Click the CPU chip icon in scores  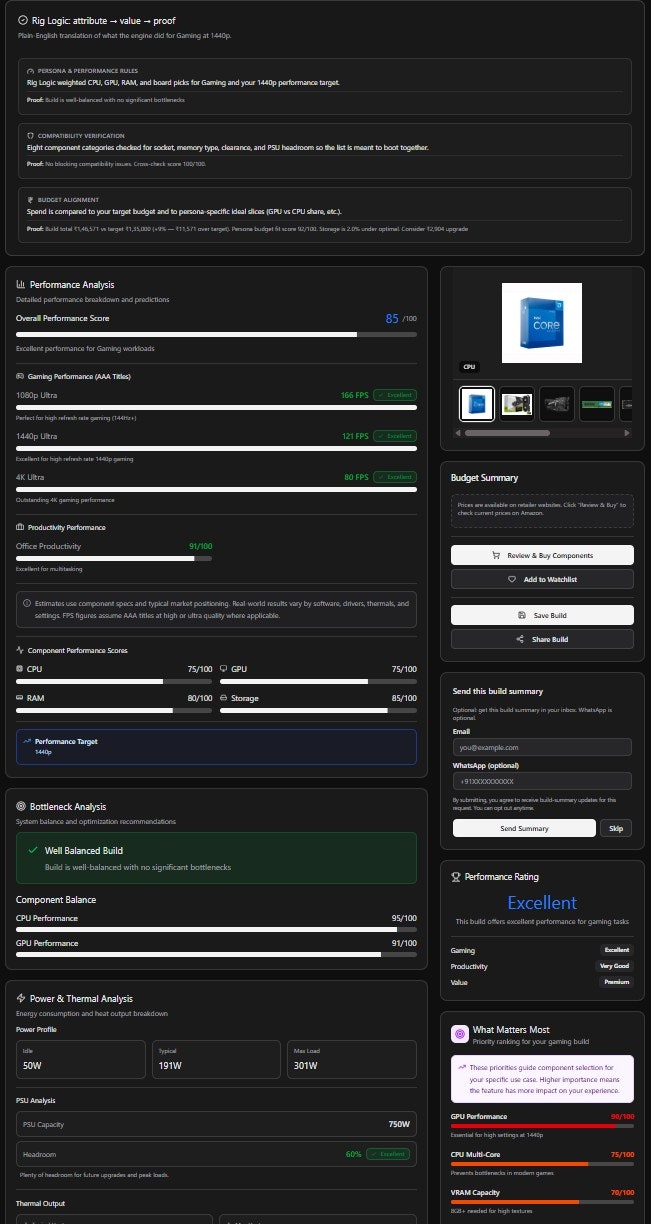[x=20, y=668]
